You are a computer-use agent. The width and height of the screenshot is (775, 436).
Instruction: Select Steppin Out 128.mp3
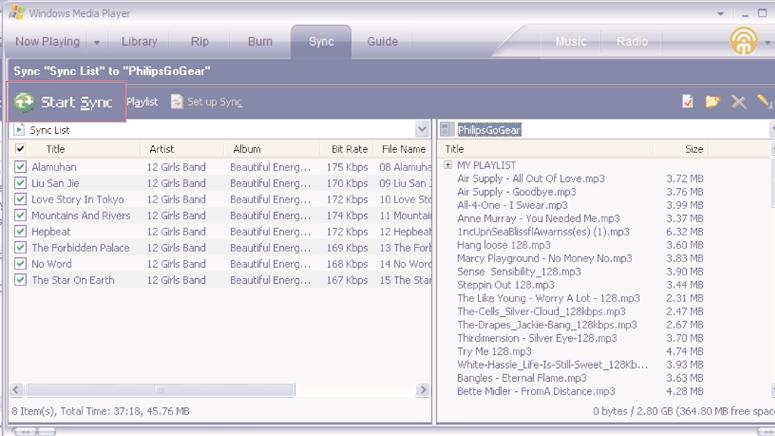506,285
